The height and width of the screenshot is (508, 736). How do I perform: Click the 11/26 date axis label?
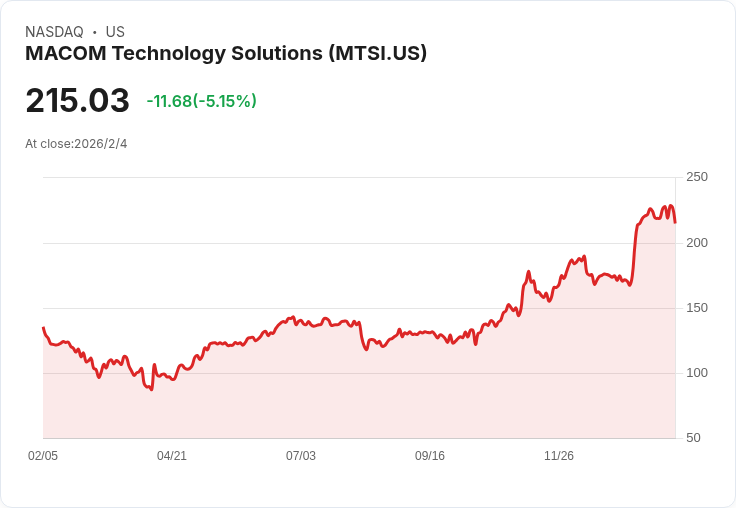point(559,455)
